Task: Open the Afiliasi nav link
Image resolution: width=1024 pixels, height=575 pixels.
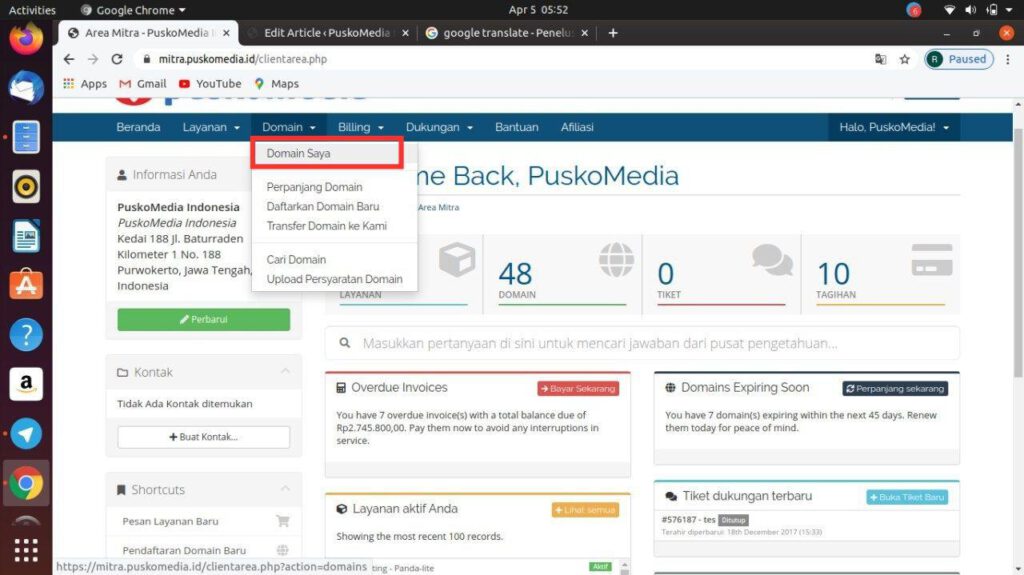Action: (x=577, y=127)
